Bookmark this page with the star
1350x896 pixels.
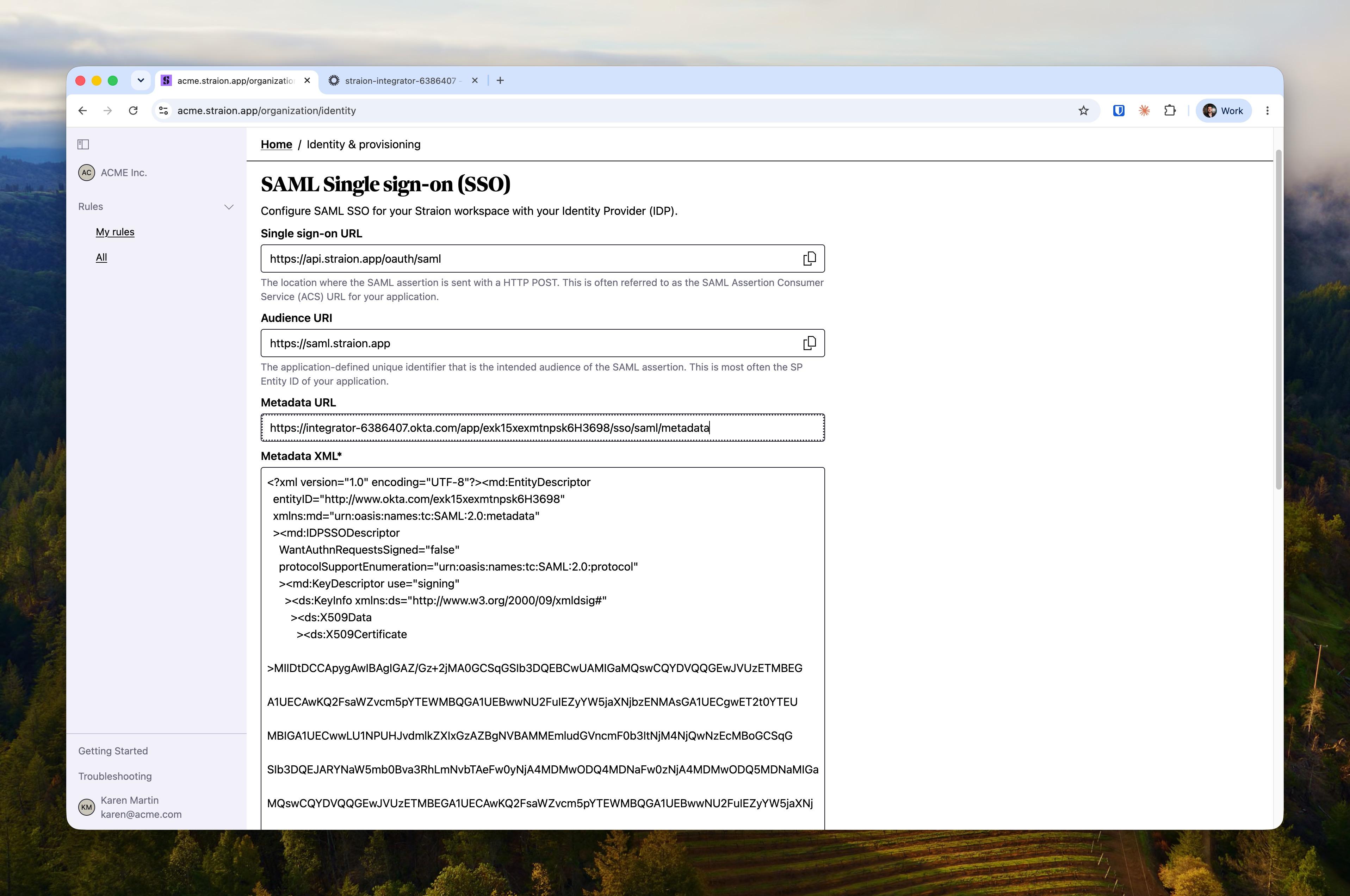[1083, 111]
